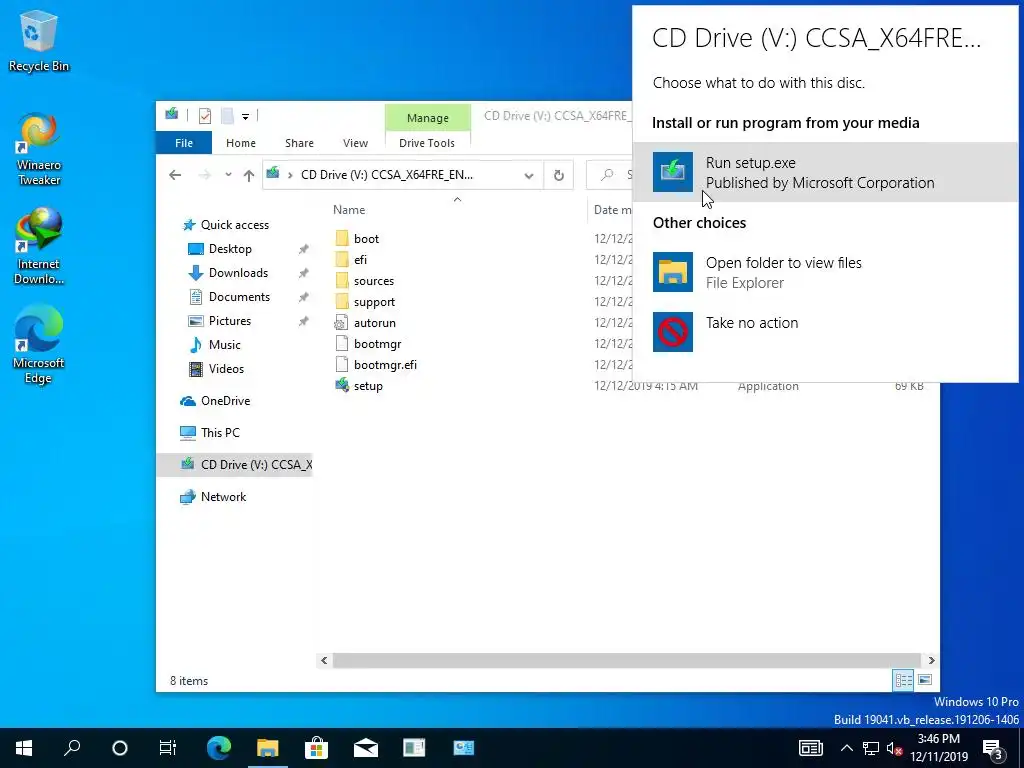Switch to Large icons view layout button
Viewport: 1024px width, 768px height.
click(x=925, y=680)
